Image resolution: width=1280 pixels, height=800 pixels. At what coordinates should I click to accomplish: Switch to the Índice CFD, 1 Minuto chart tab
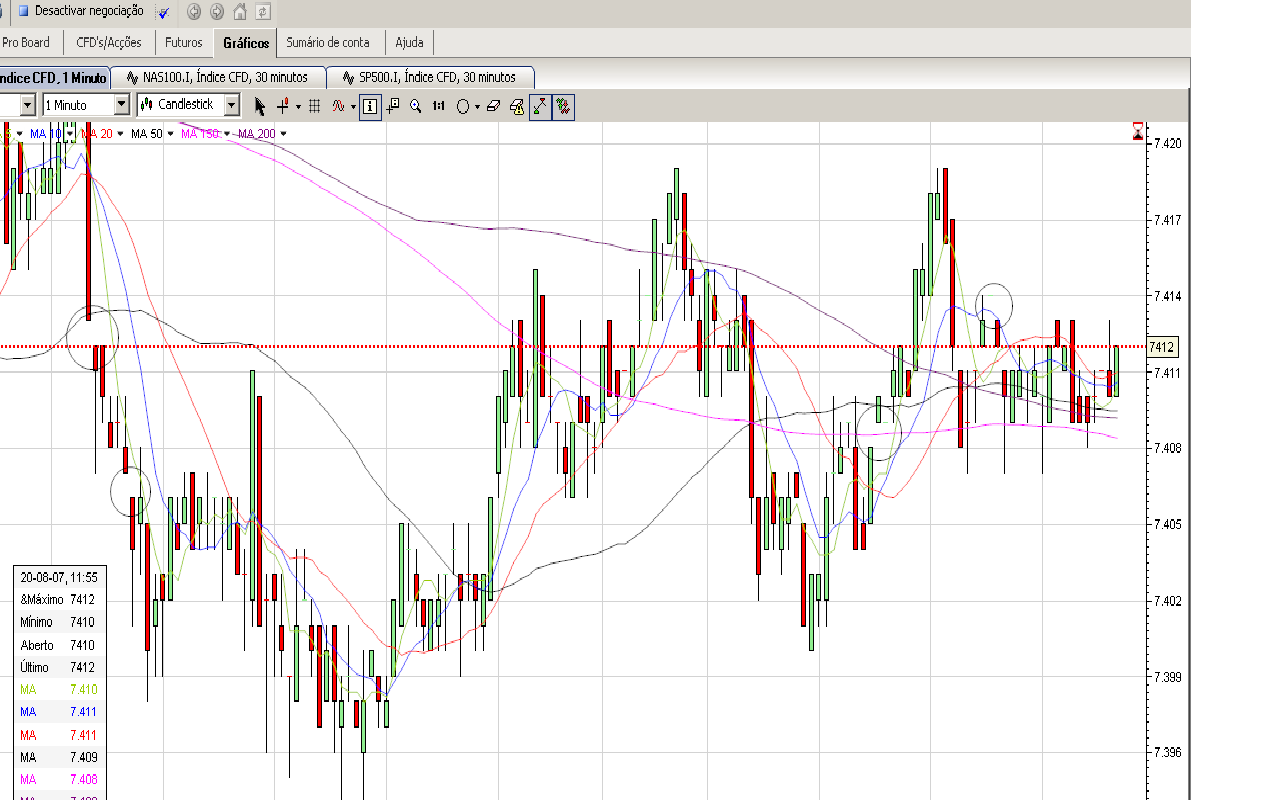[54, 77]
